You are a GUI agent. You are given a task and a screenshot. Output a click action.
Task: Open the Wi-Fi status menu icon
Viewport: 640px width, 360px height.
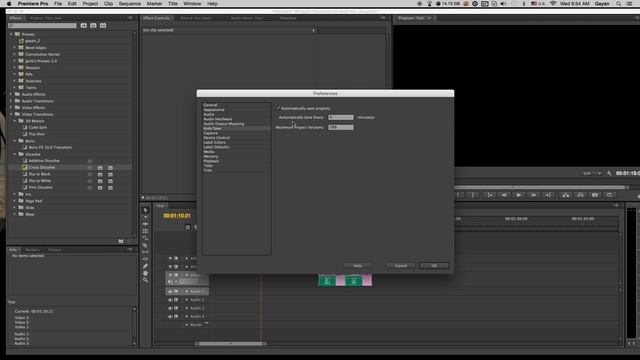pyautogui.click(x=553, y=4)
